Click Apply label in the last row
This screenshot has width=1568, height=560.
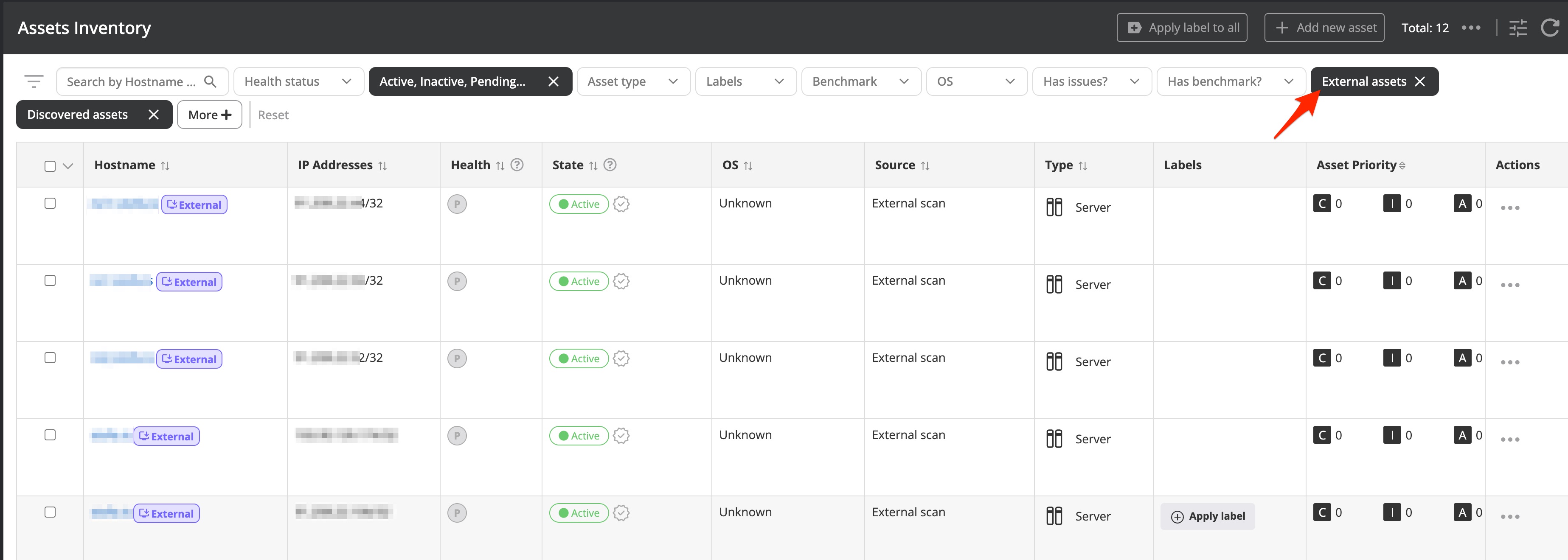[x=1208, y=516]
